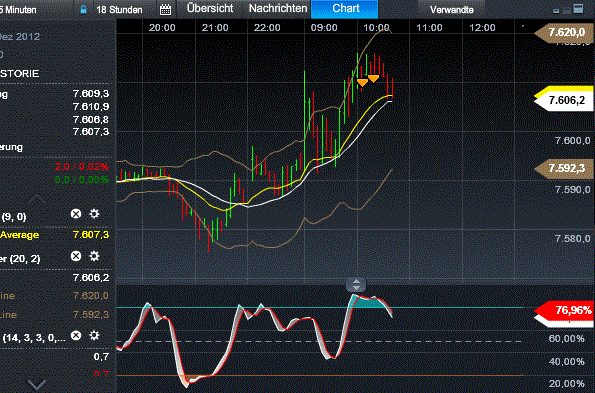The height and width of the screenshot is (393, 595).
Task: Open the calendar date picker icon
Action: (165, 10)
